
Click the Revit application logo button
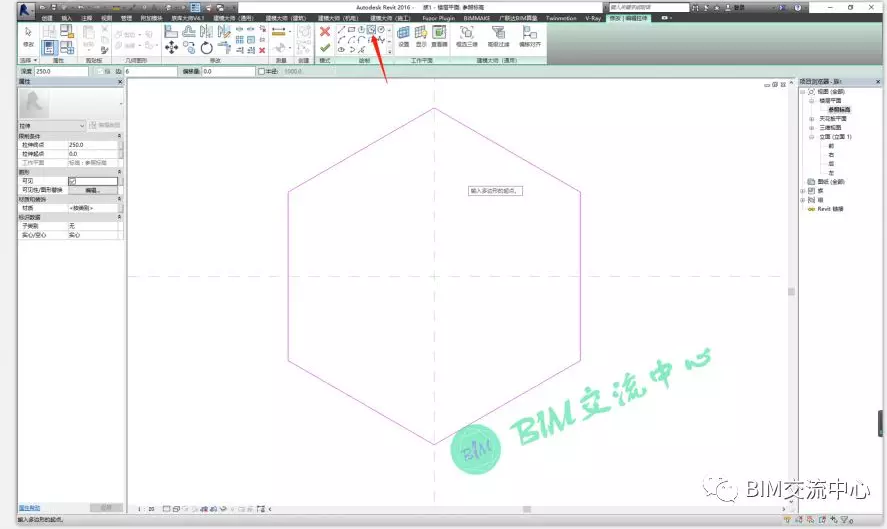pyautogui.click(x=24, y=9)
